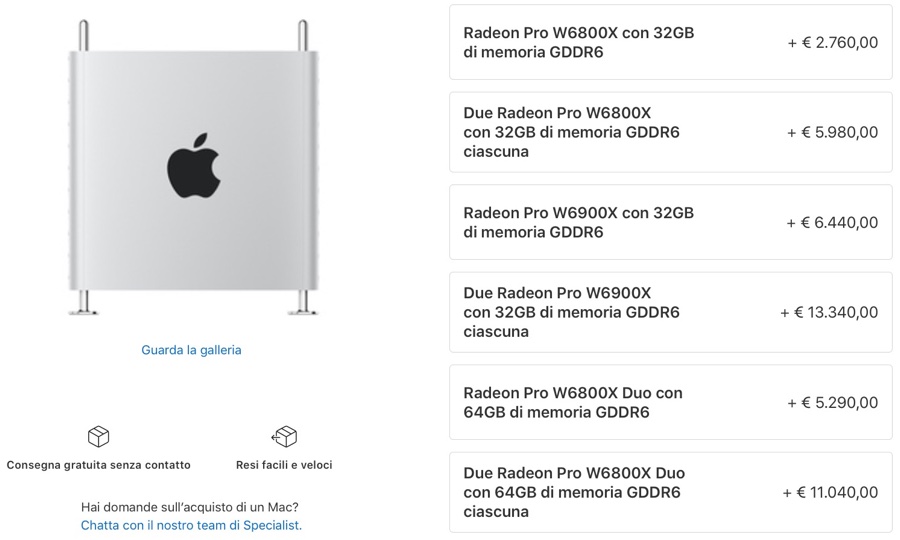Click the + € 5.980,00 price
This screenshot has width=900, height=540.
832,133
